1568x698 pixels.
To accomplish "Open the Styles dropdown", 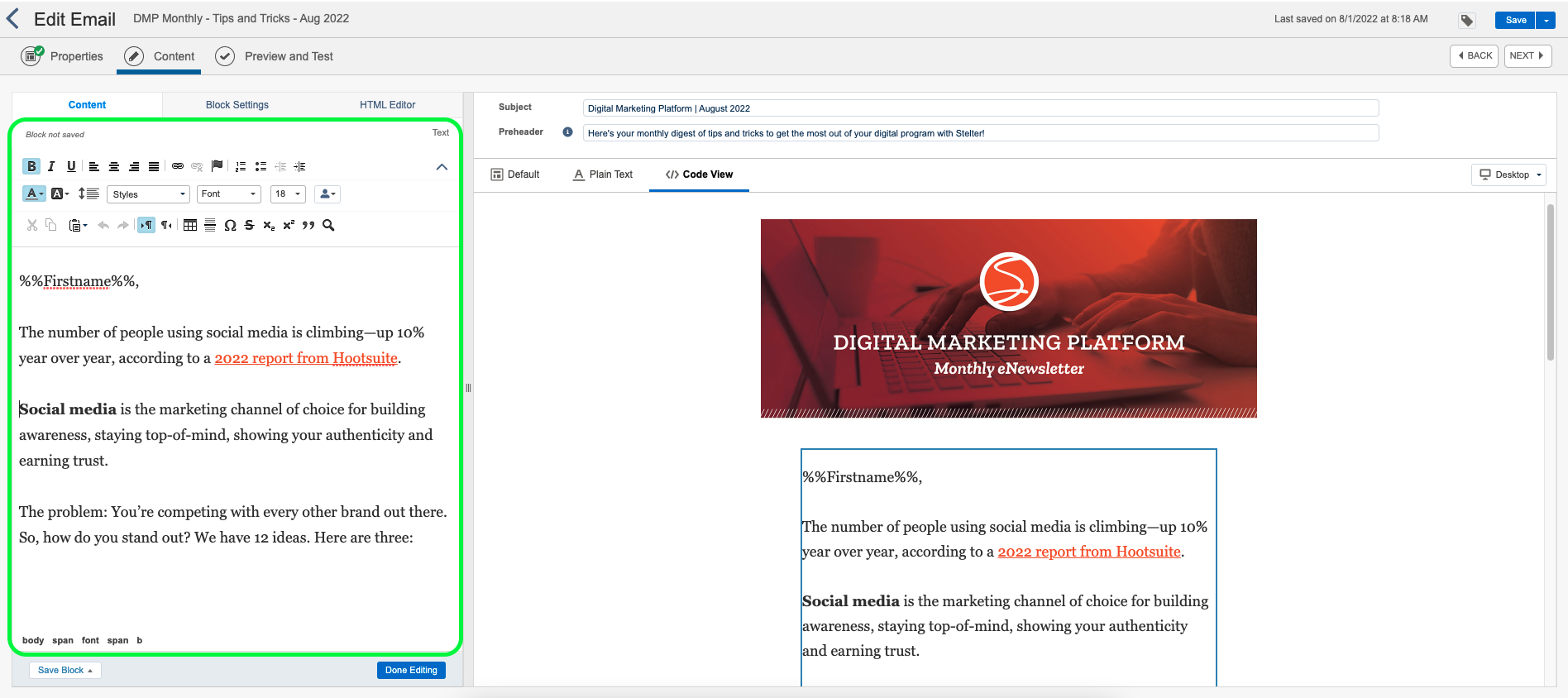I will [x=149, y=194].
